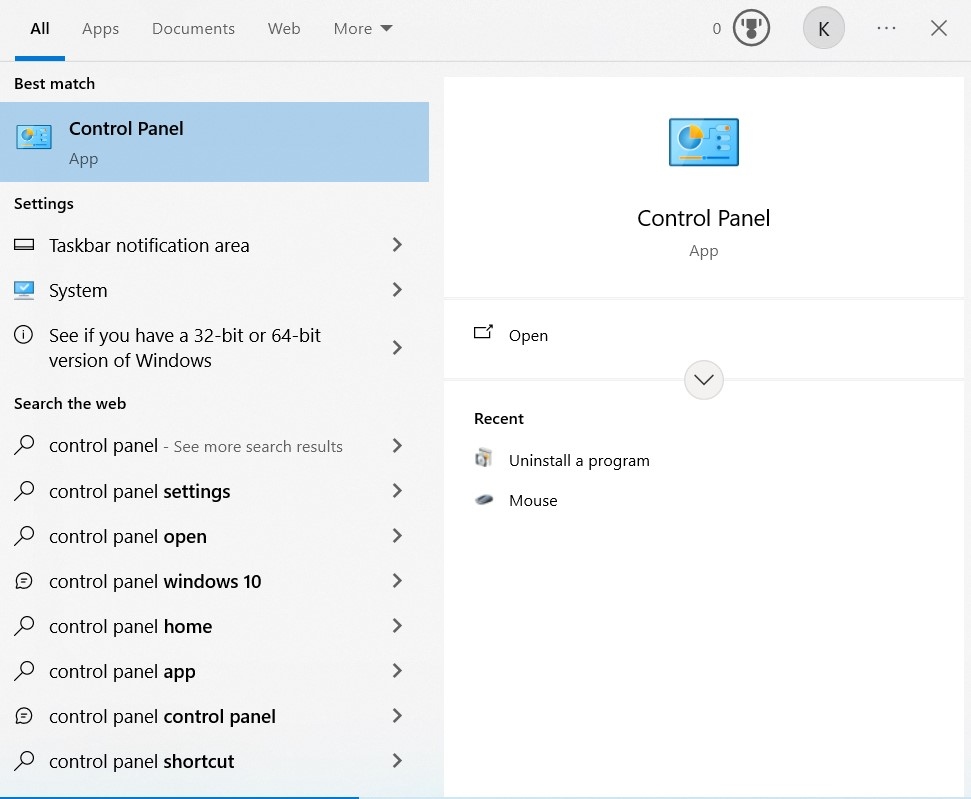Viewport: 971px width, 799px height.
Task: Expand Taskbar notification area chevron
Action: pyautogui.click(x=398, y=245)
